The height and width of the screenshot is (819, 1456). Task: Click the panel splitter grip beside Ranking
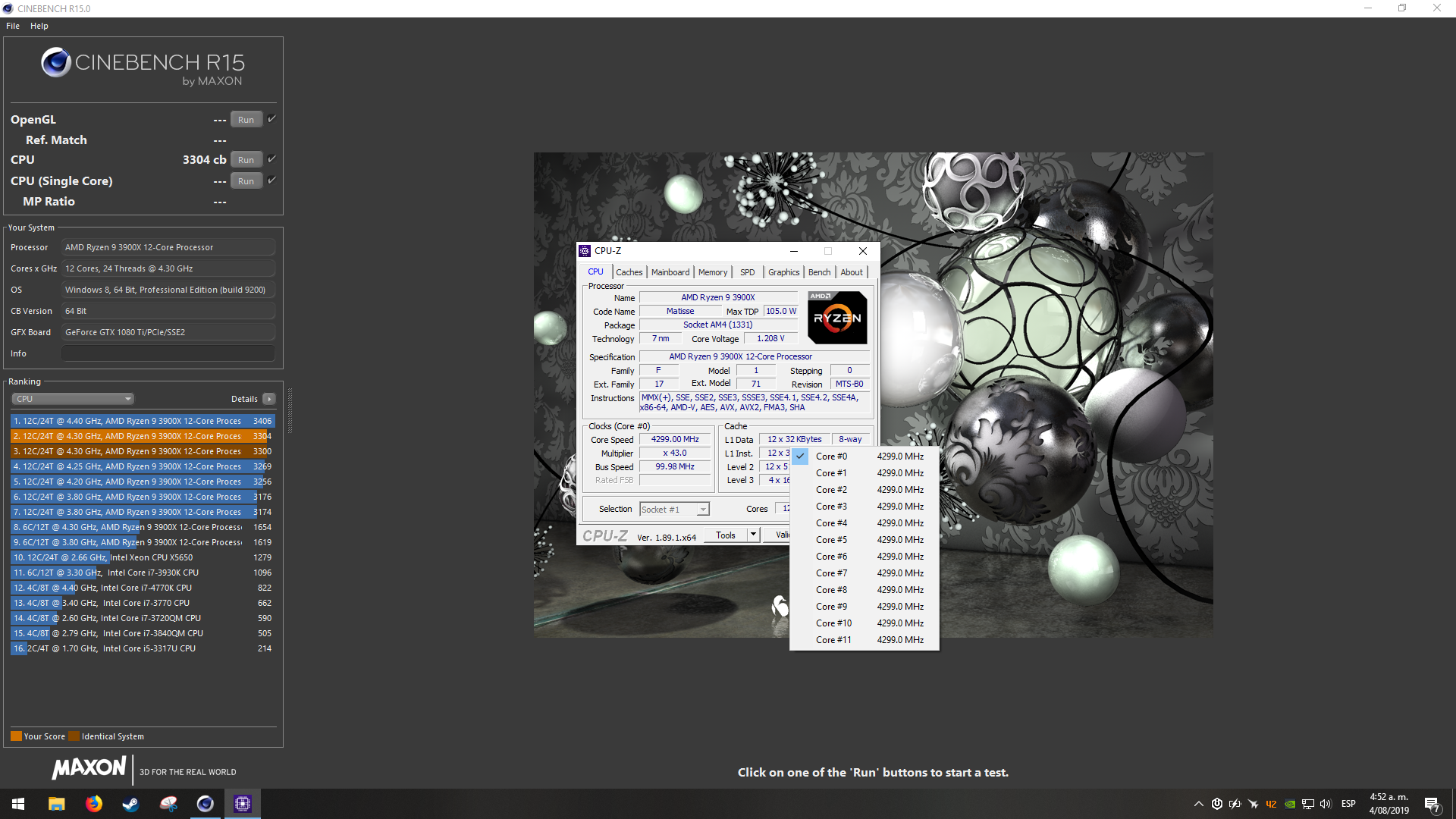click(x=290, y=410)
